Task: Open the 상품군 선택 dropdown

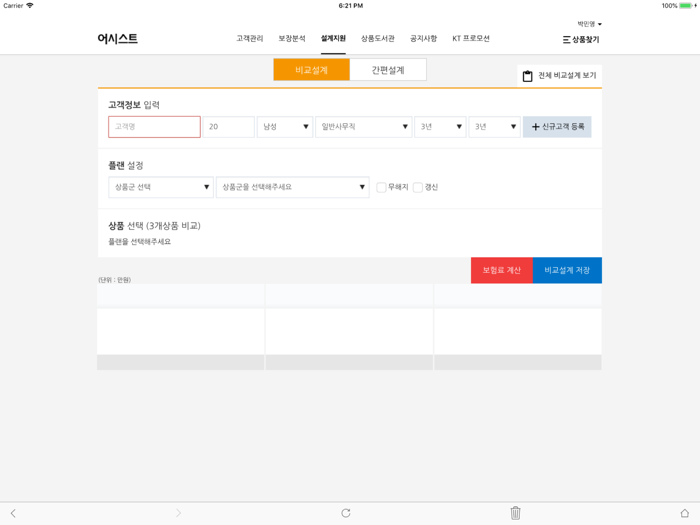Action: coord(161,187)
